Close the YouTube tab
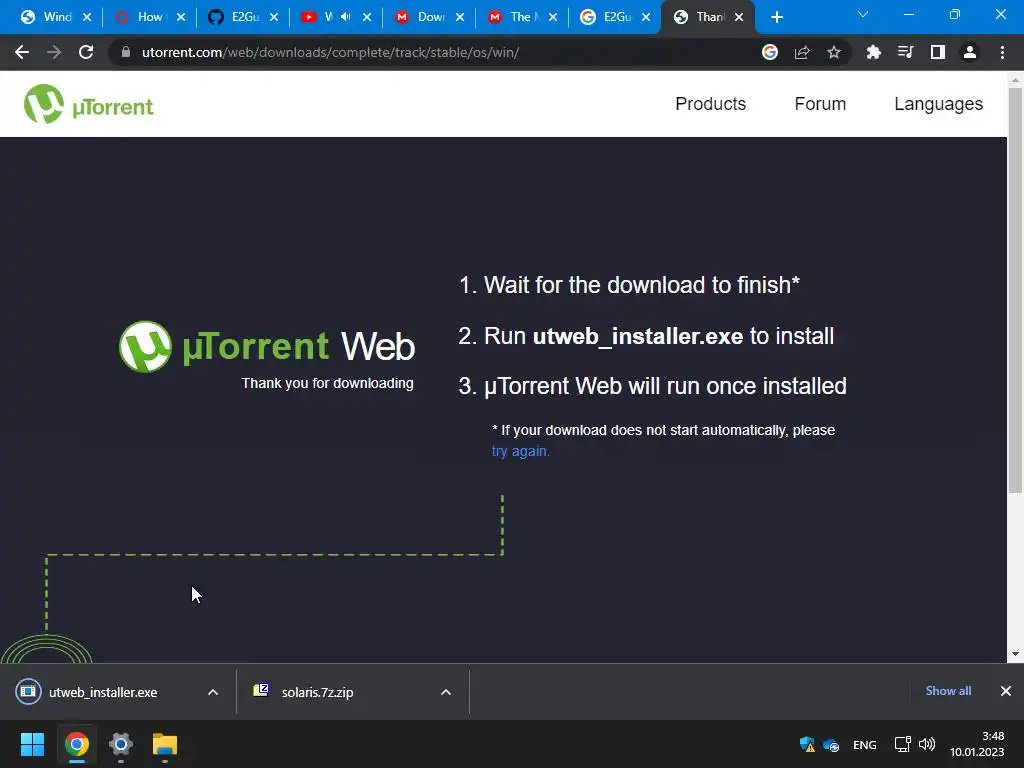This screenshot has width=1024, height=768. pyautogui.click(x=367, y=17)
